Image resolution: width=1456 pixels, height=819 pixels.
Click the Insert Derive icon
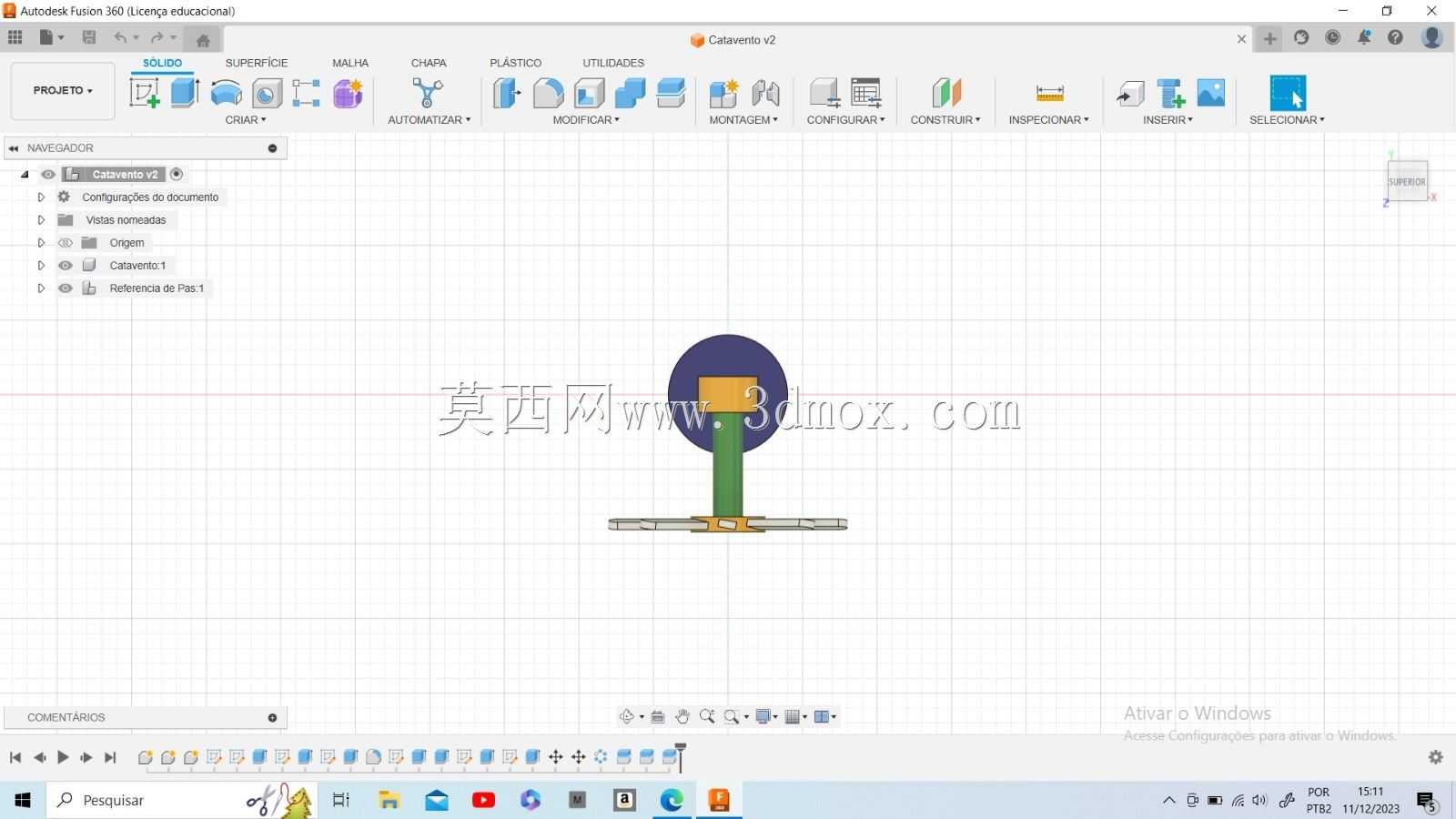point(1130,93)
